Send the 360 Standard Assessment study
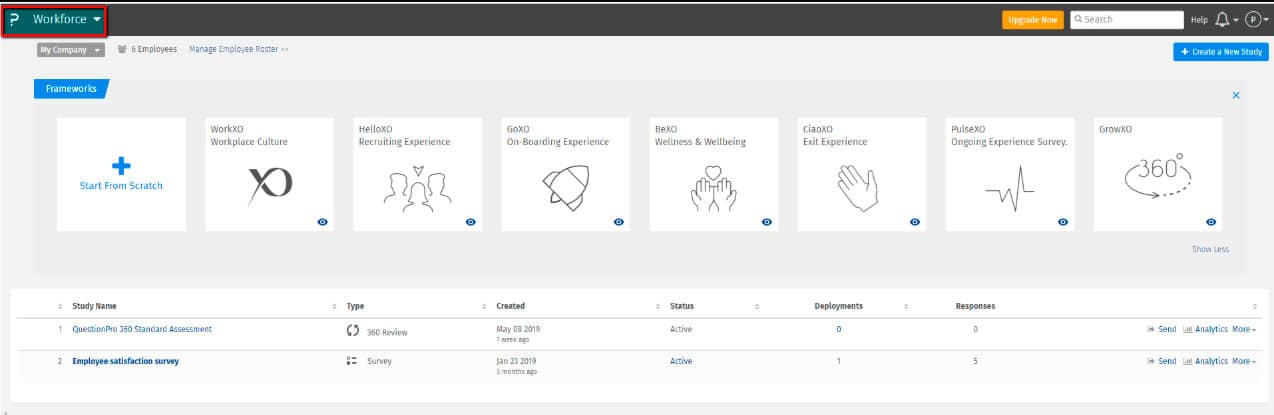This screenshot has height=415, width=1274. (x=1161, y=331)
